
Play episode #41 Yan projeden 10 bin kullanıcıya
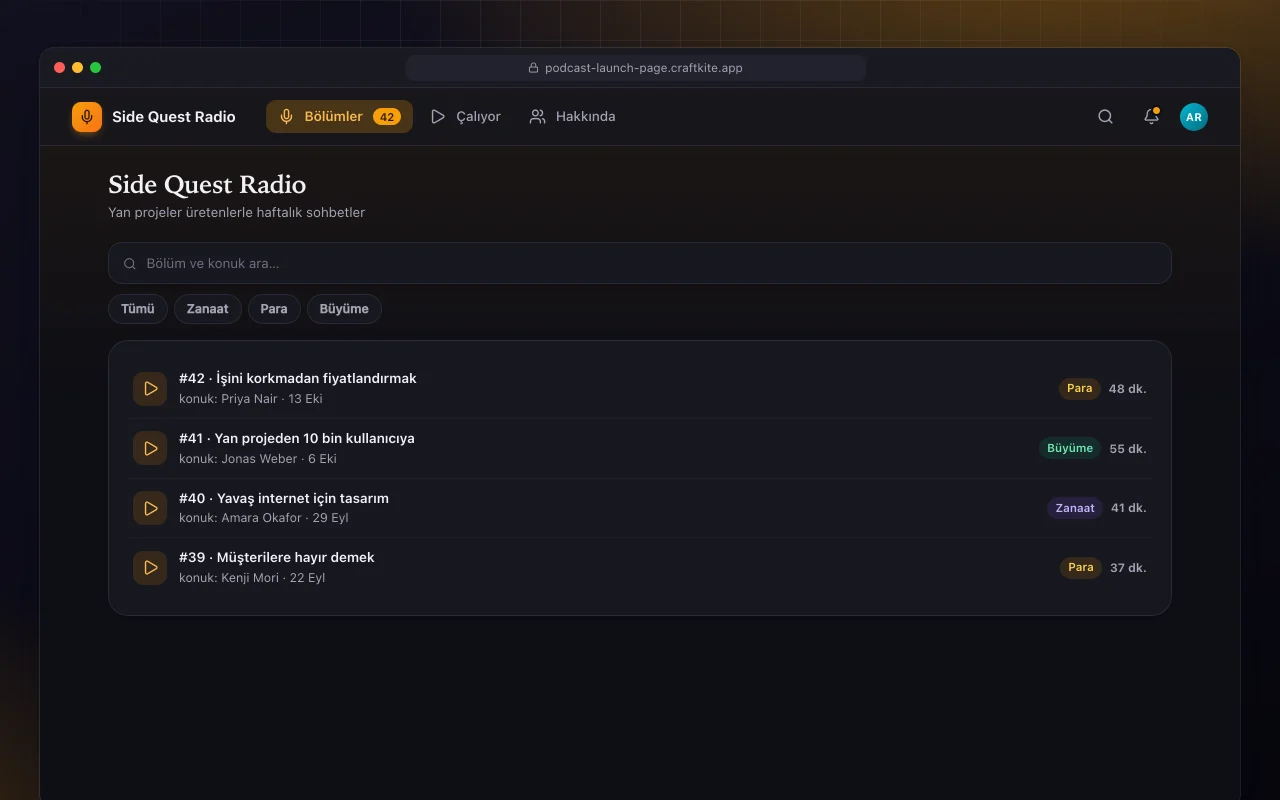coord(150,448)
